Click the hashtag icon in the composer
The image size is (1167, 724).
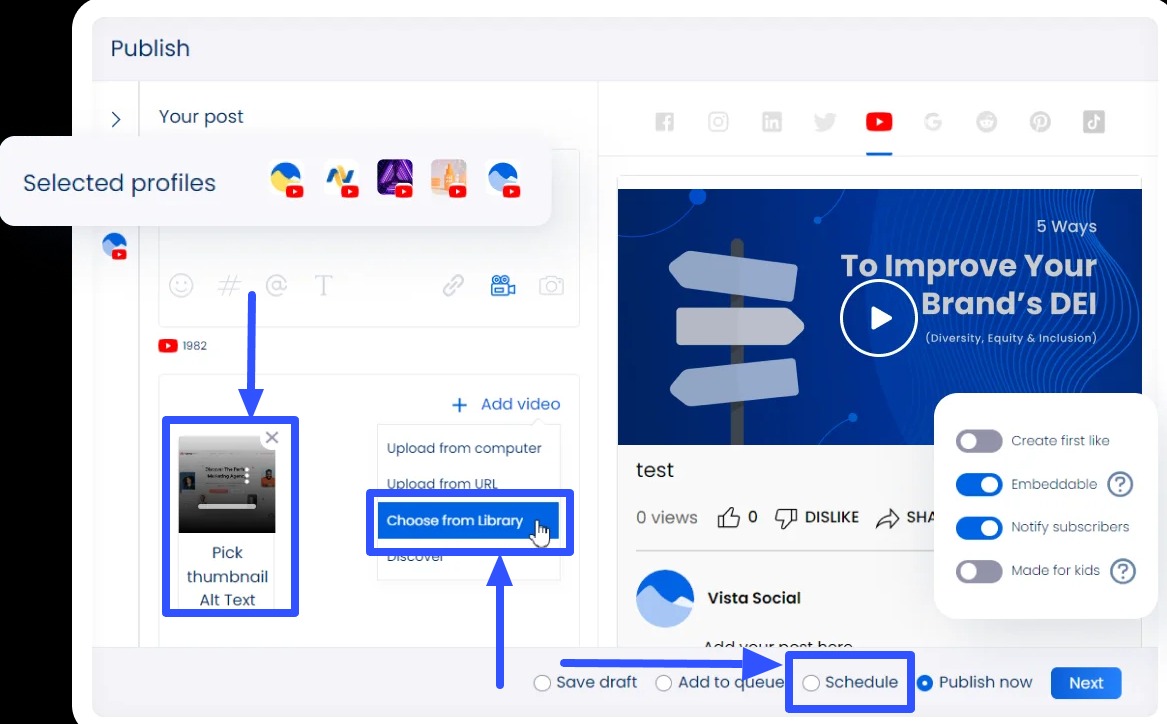229,285
